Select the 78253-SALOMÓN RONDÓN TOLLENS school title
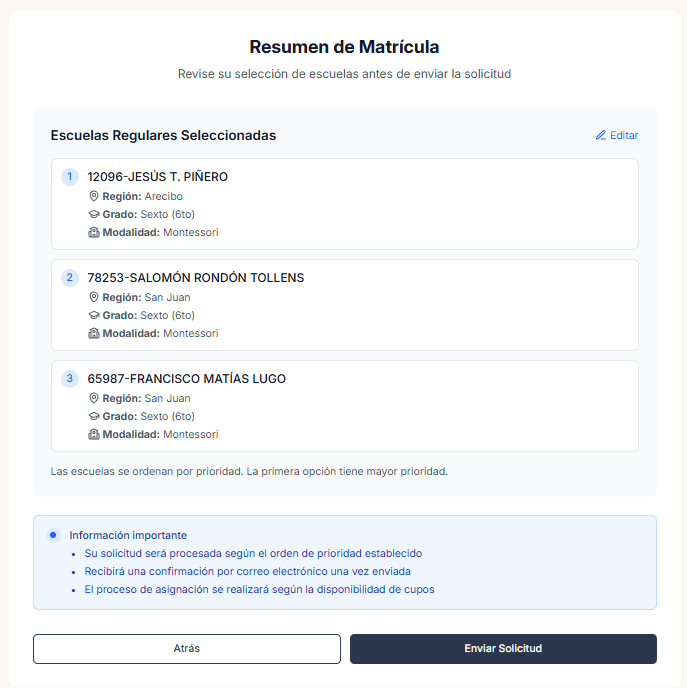687x688 pixels. pyautogui.click(x=196, y=278)
